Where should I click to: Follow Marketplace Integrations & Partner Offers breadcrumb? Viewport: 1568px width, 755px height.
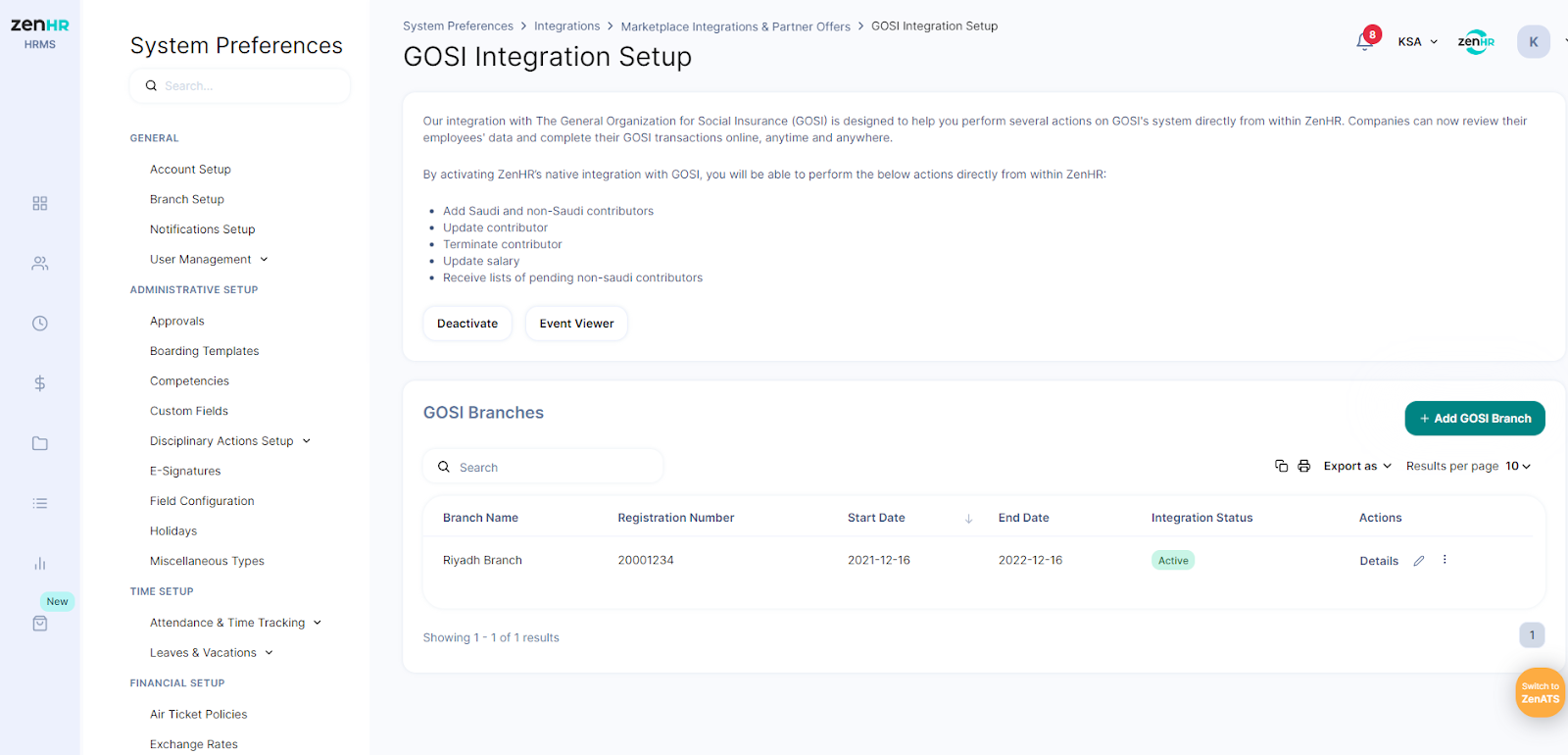(x=735, y=26)
